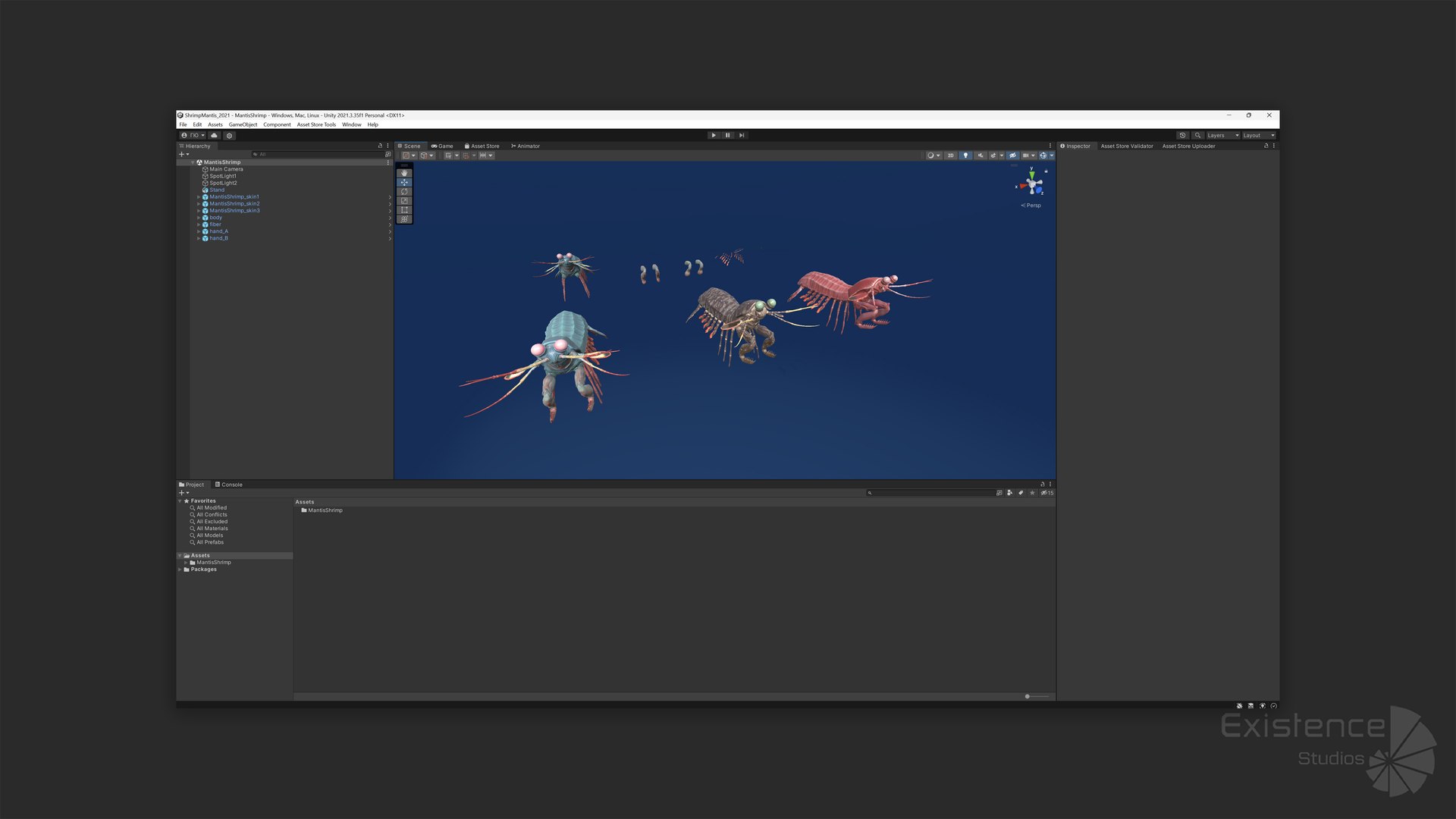This screenshot has width=1456, height=819.
Task: Click the Step frame button
Action: (742, 135)
